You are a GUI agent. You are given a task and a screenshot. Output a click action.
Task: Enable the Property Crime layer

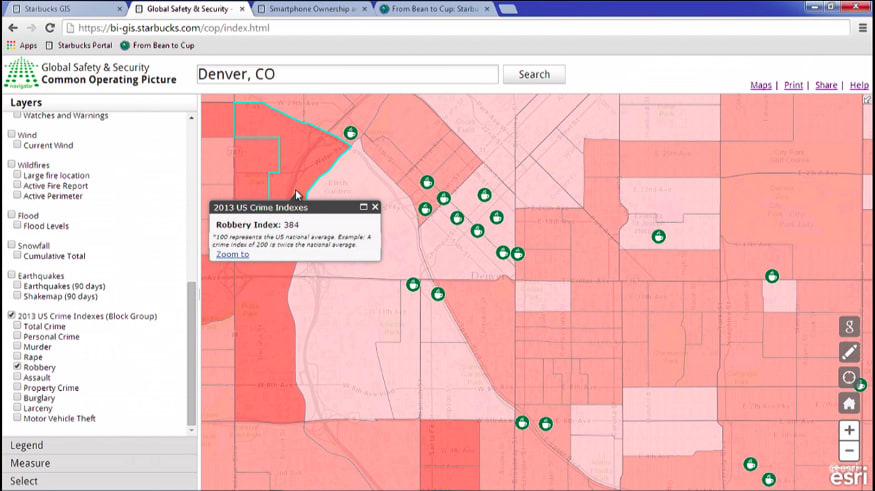[17, 387]
